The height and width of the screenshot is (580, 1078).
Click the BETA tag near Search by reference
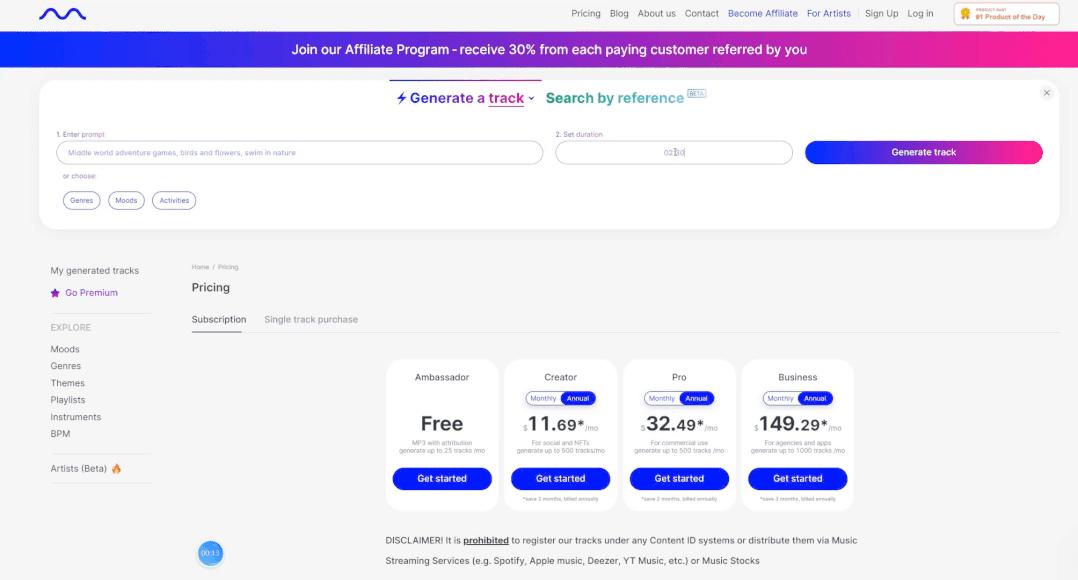click(696, 93)
